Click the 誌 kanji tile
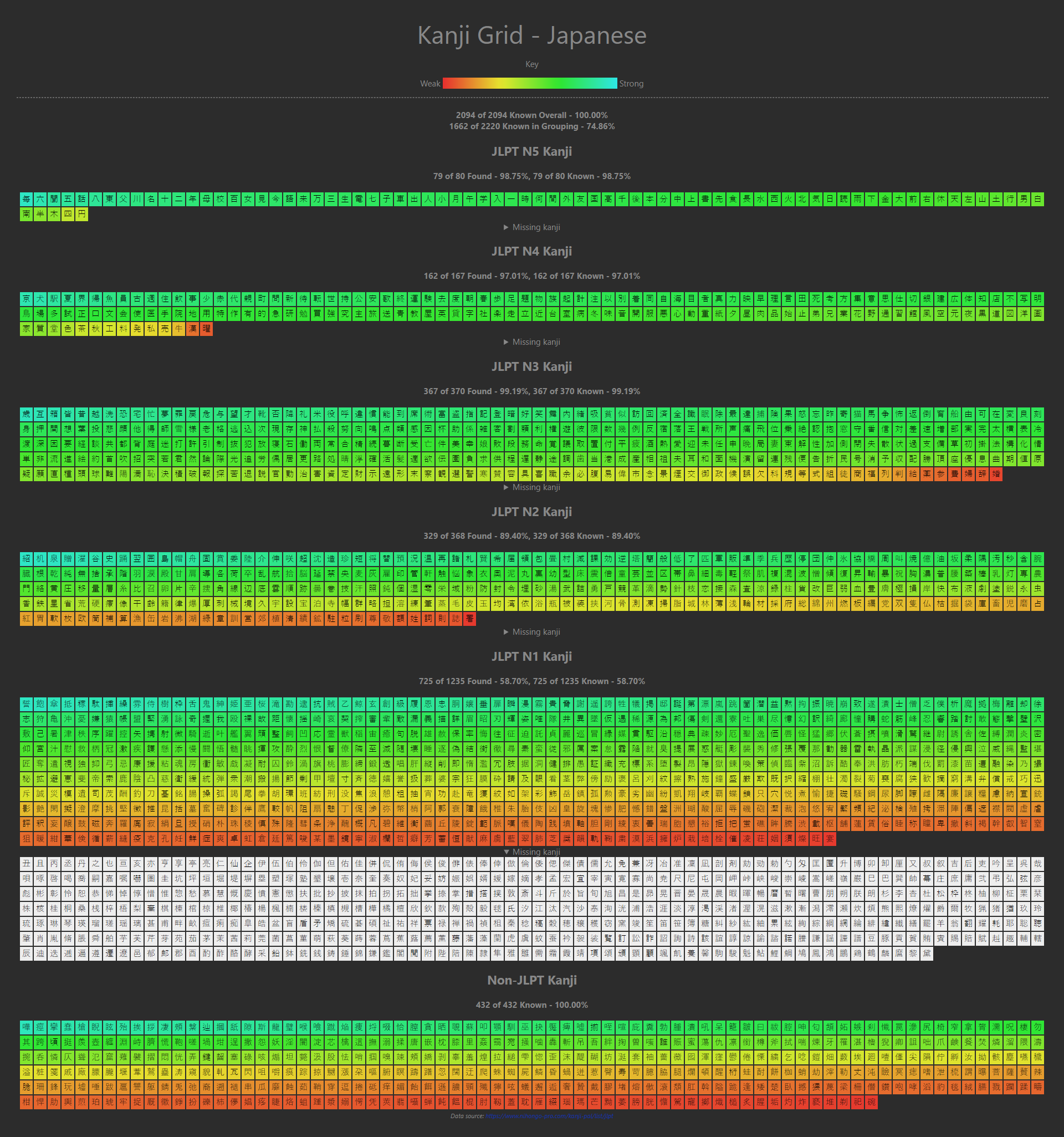The height and width of the screenshot is (1137, 1064). coord(456,619)
